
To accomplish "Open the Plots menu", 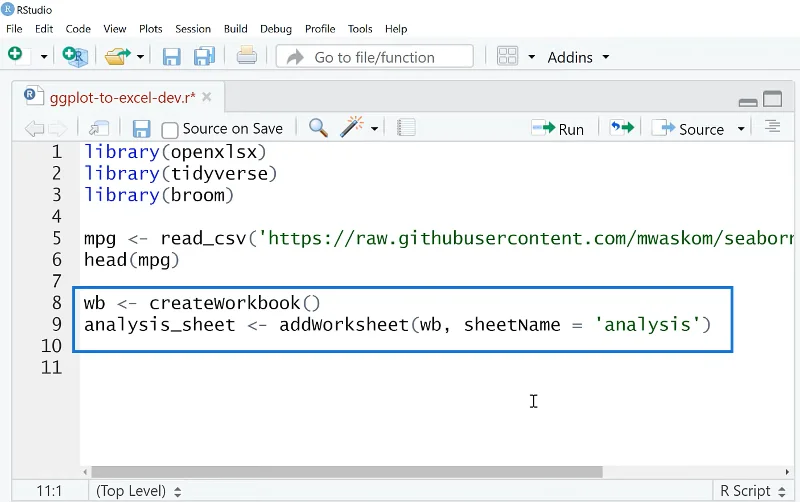I will tap(151, 29).
